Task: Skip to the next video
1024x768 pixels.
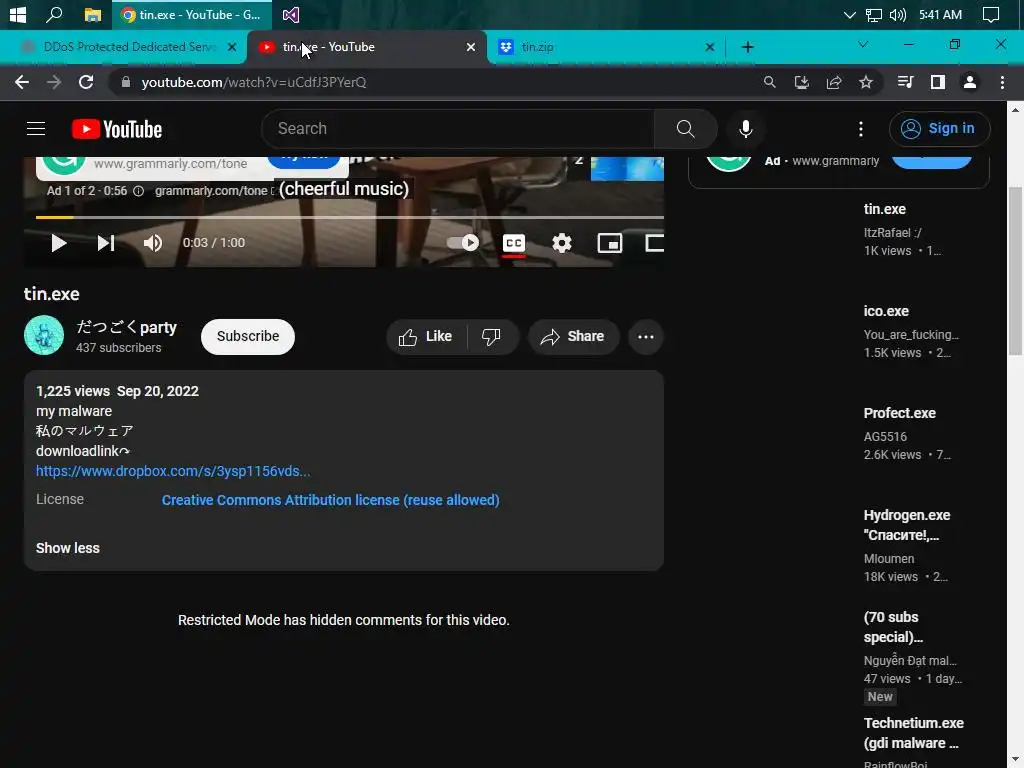Action: click(106, 243)
